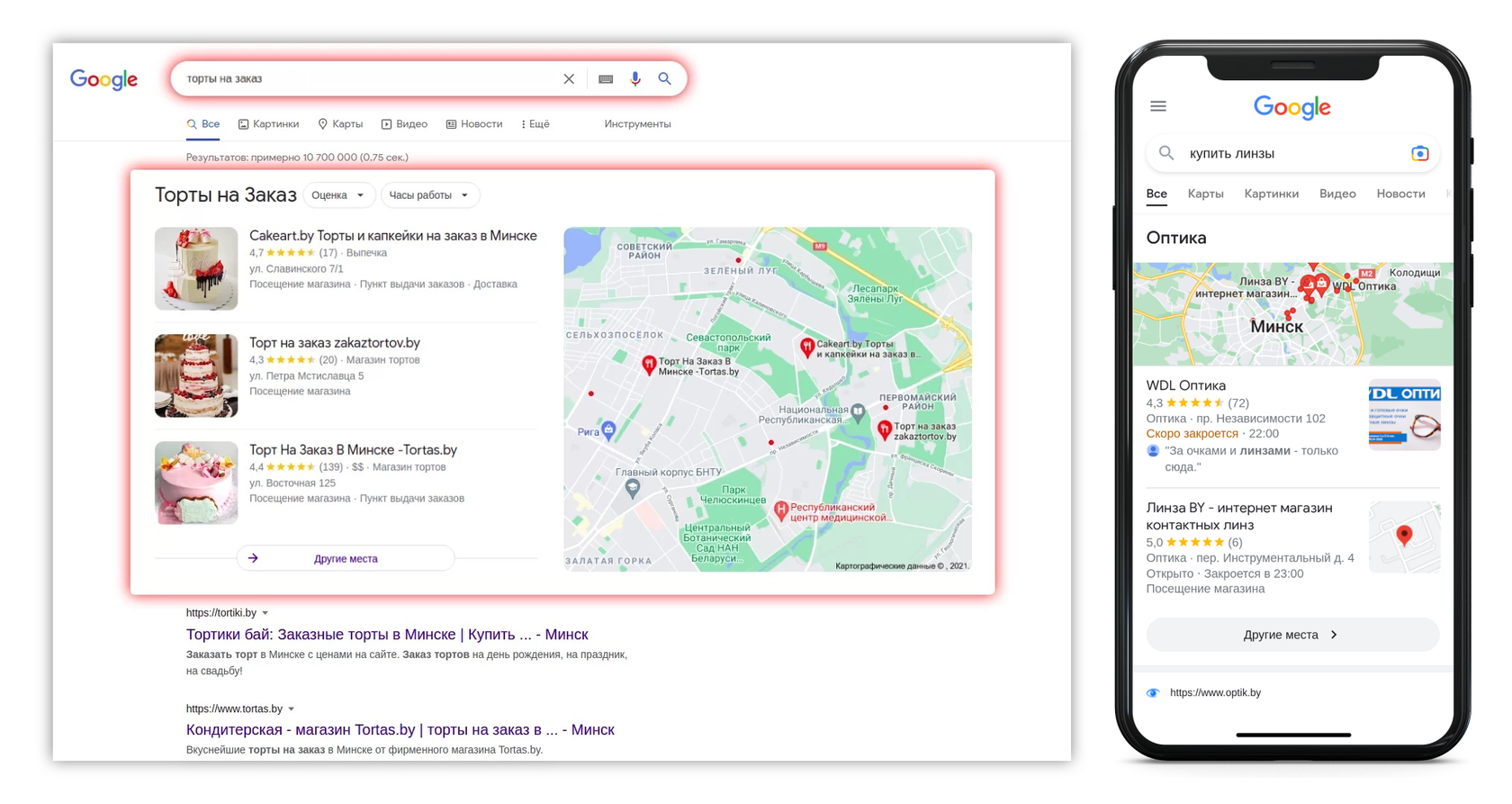Open Торт на заказ zakaztortov.by listing

pyautogui.click(x=335, y=343)
